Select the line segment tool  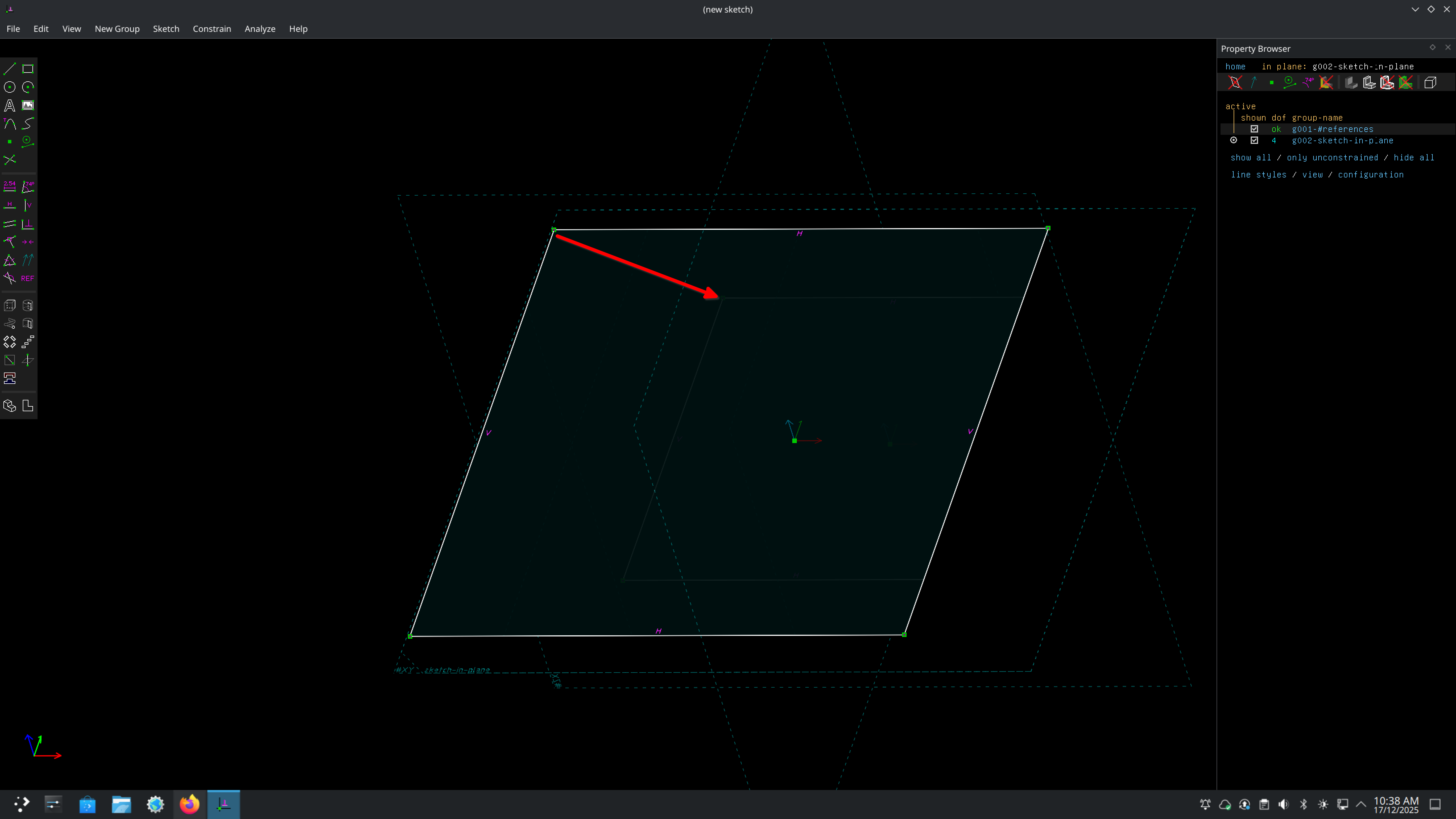tap(10, 69)
